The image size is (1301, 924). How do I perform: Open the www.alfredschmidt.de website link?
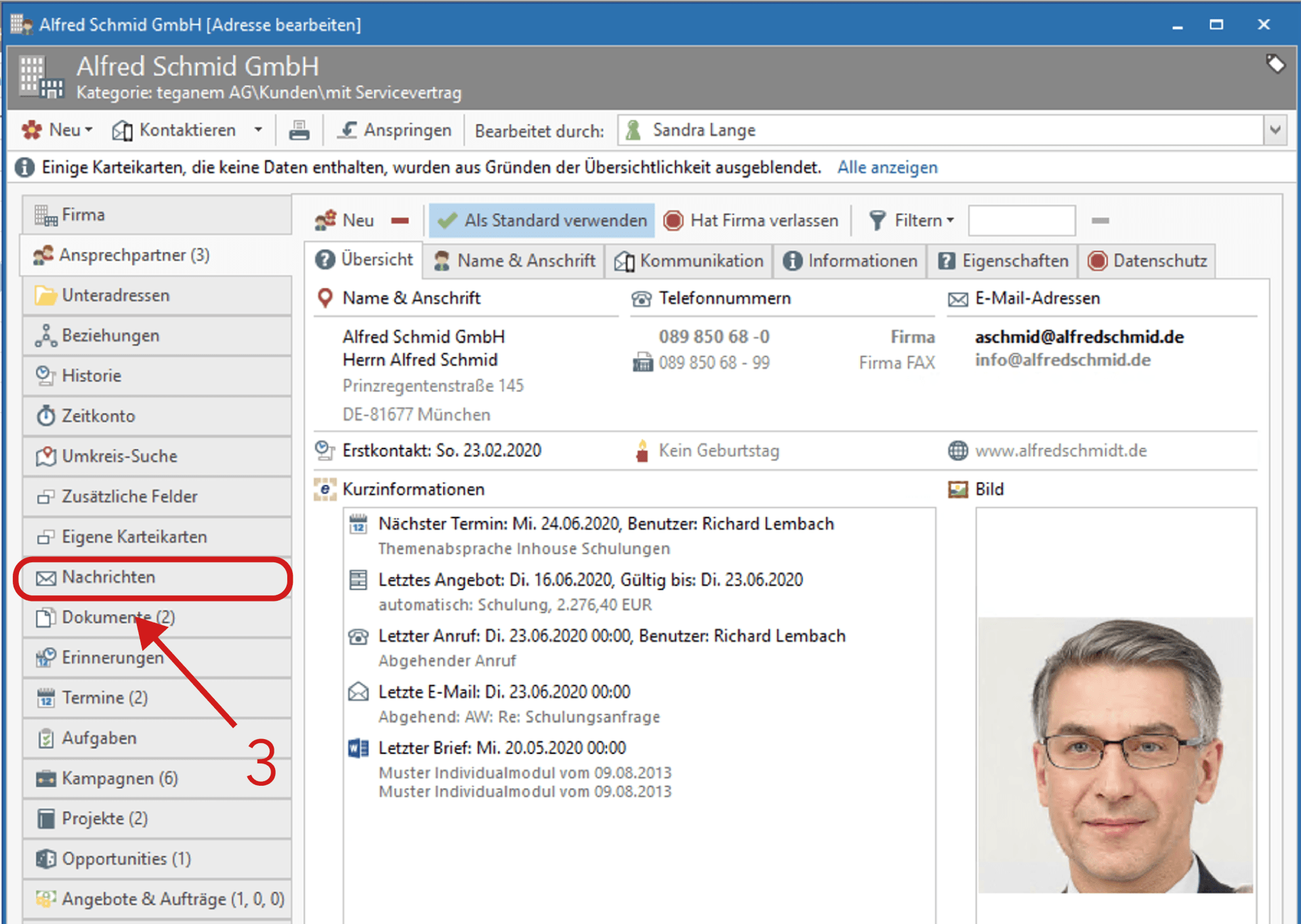tap(1060, 451)
